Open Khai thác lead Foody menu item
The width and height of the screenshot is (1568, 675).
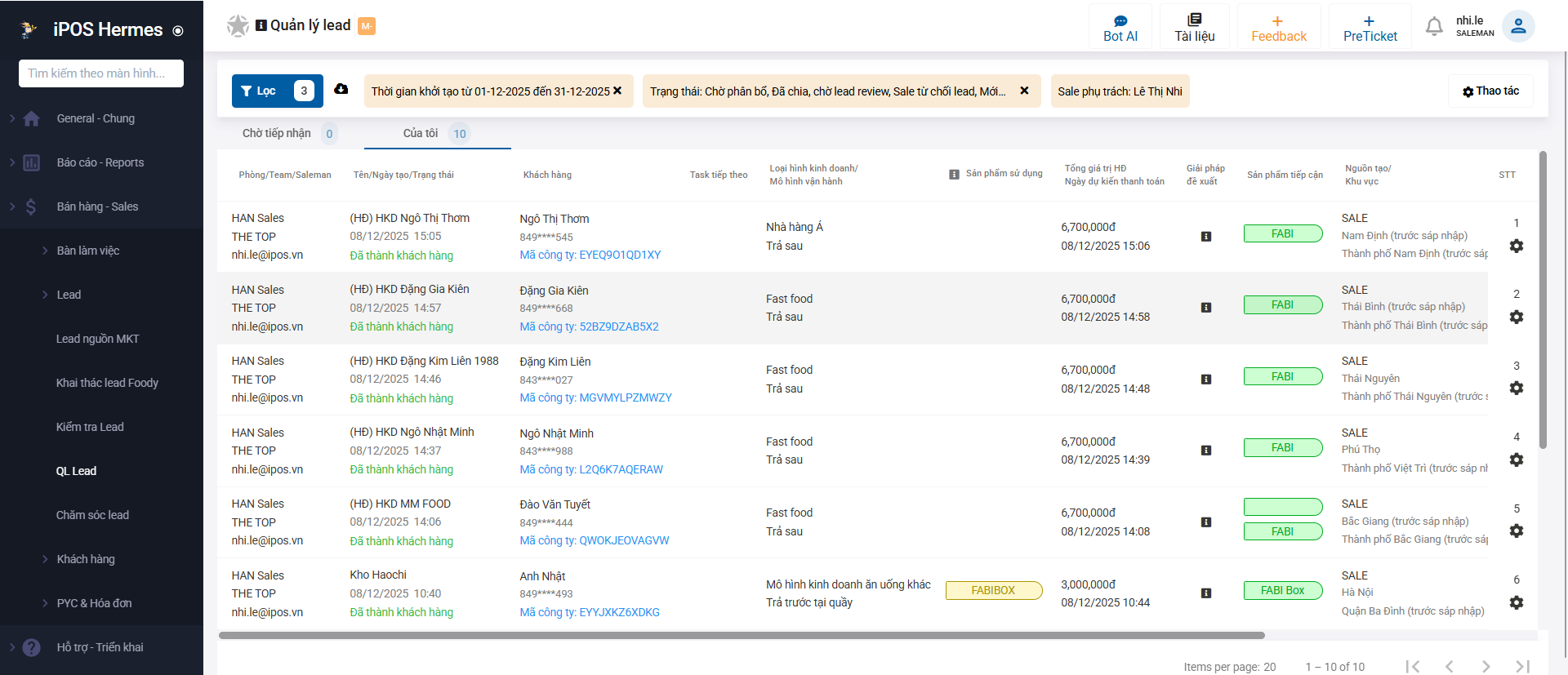pos(107,383)
